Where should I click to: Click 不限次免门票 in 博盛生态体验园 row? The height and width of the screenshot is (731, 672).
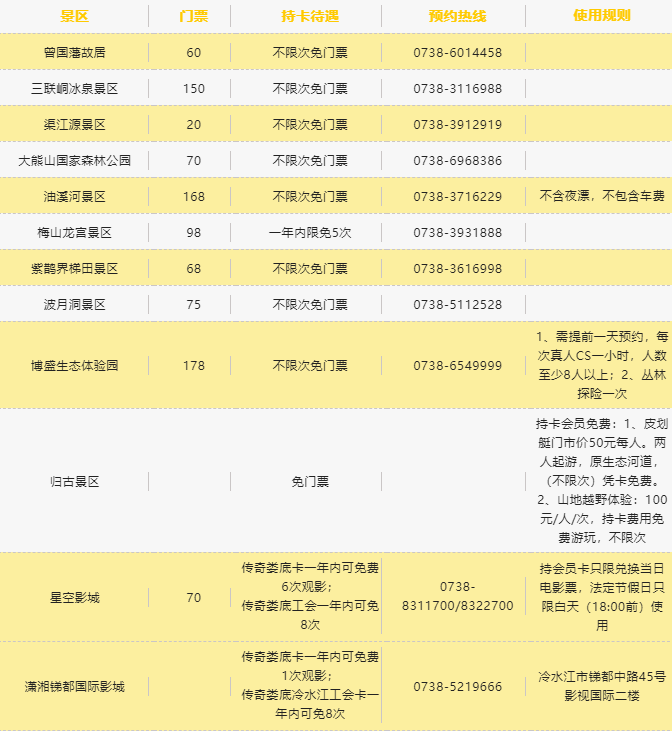click(x=310, y=366)
